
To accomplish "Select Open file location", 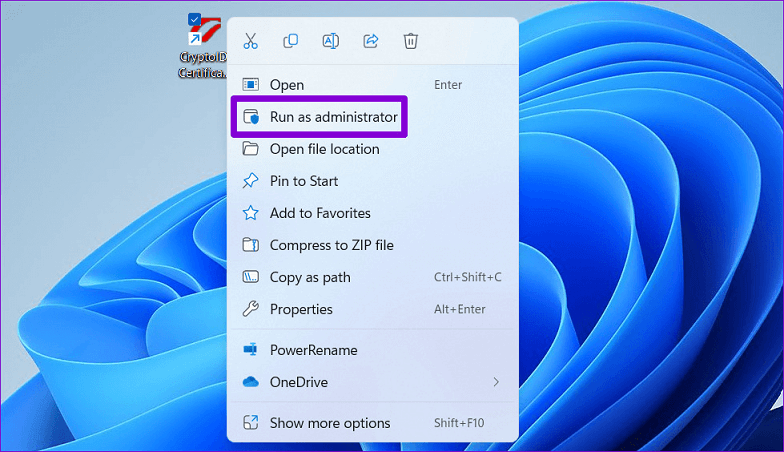I will pos(324,149).
